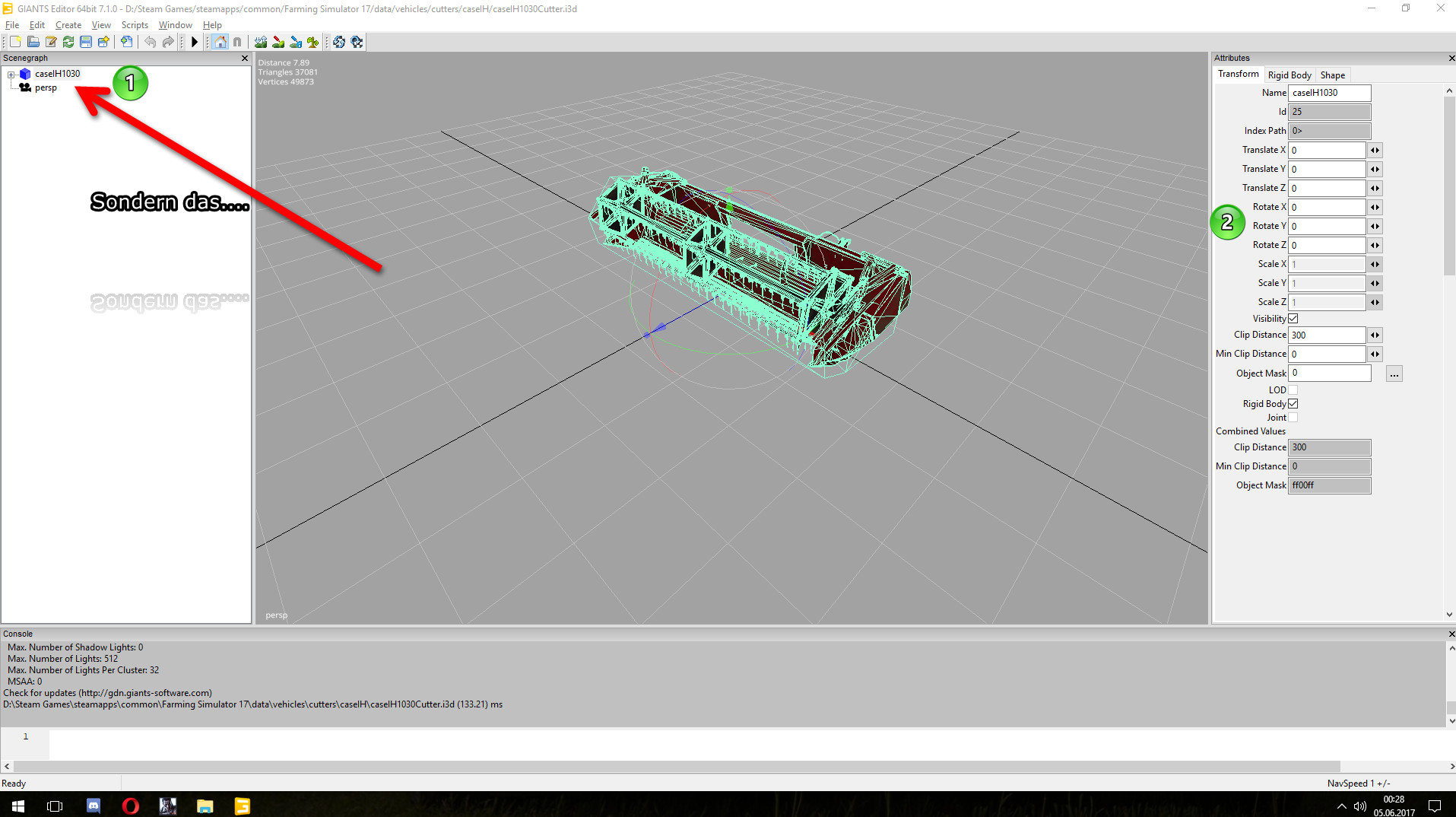Viewport: 1456px width, 817px height.
Task: Save the file with the floppy disk icon
Action: pos(86,42)
